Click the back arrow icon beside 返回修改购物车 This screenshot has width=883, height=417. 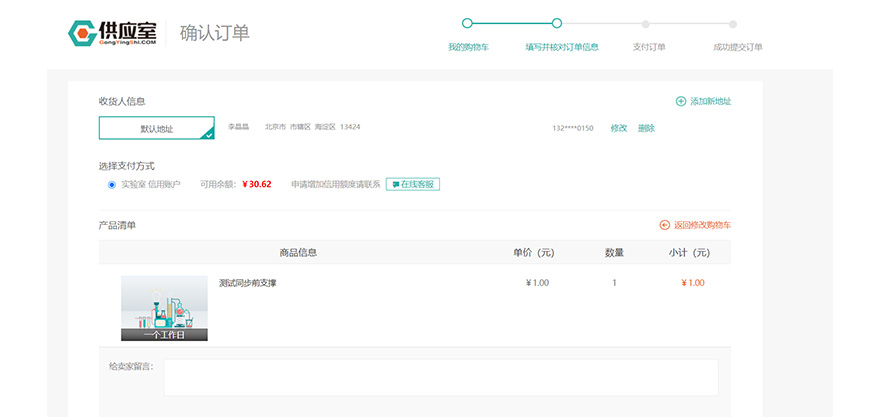[x=665, y=225]
